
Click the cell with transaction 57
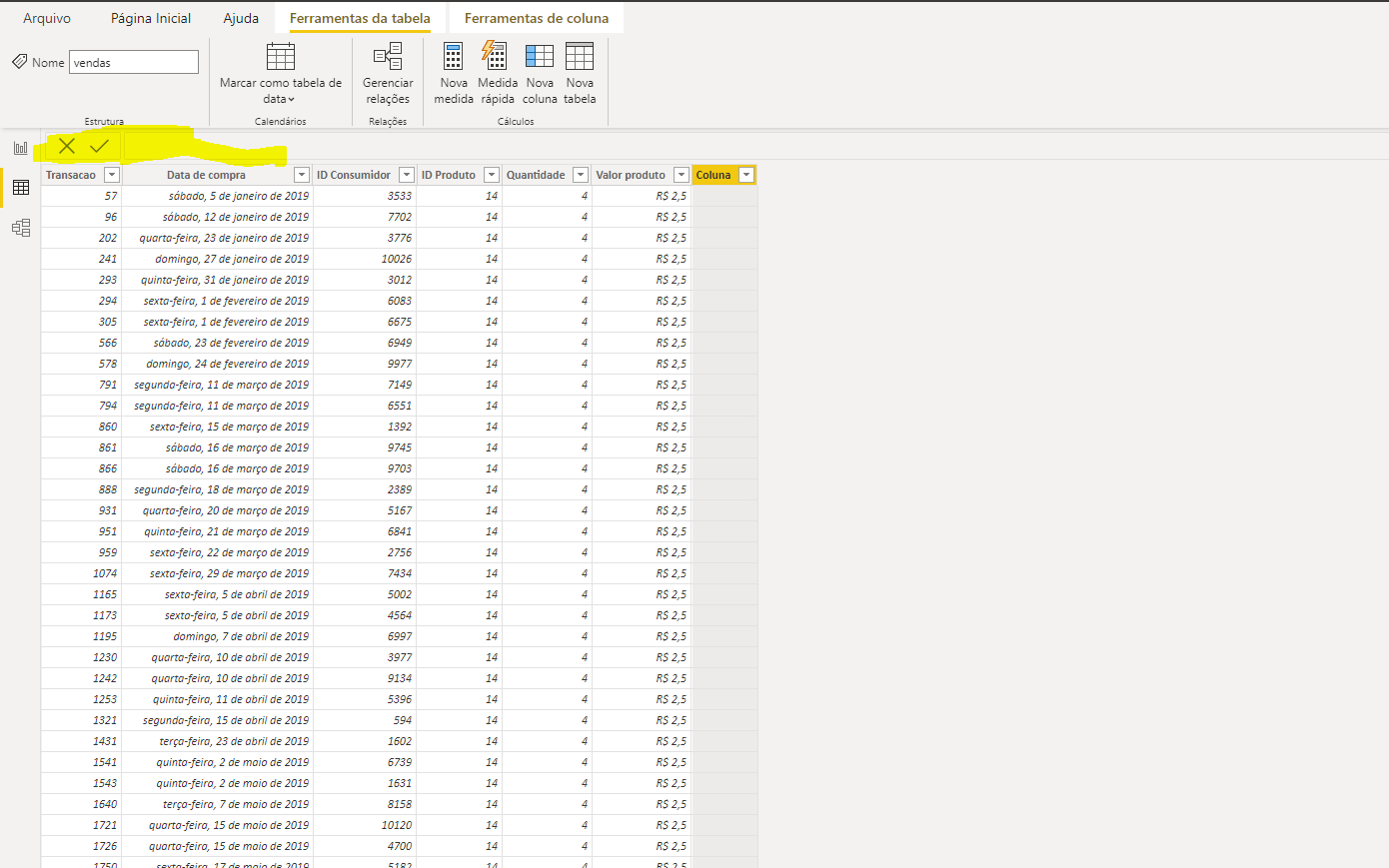coord(81,196)
